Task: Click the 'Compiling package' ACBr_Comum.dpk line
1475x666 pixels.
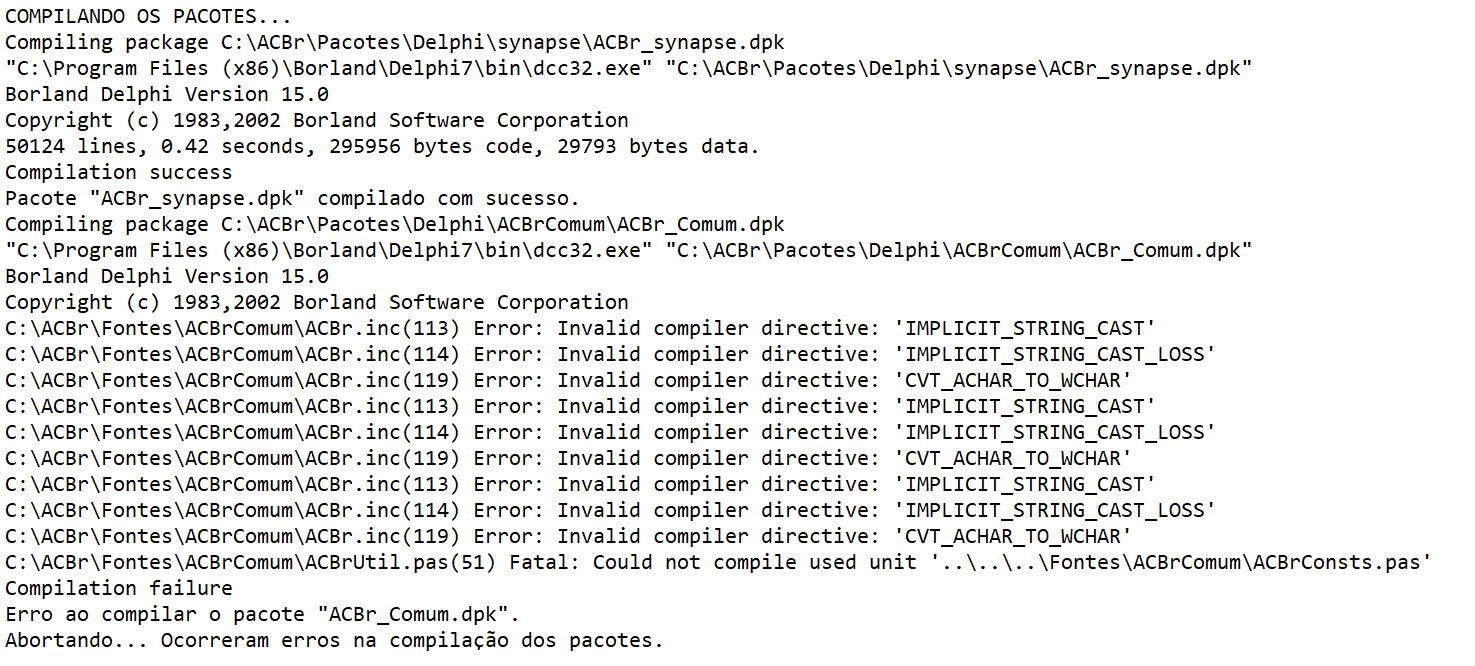Action: pyautogui.click(x=395, y=225)
